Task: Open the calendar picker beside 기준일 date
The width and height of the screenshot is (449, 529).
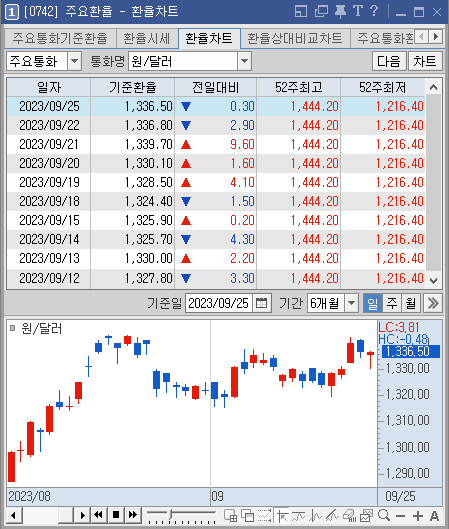Action: (x=261, y=303)
